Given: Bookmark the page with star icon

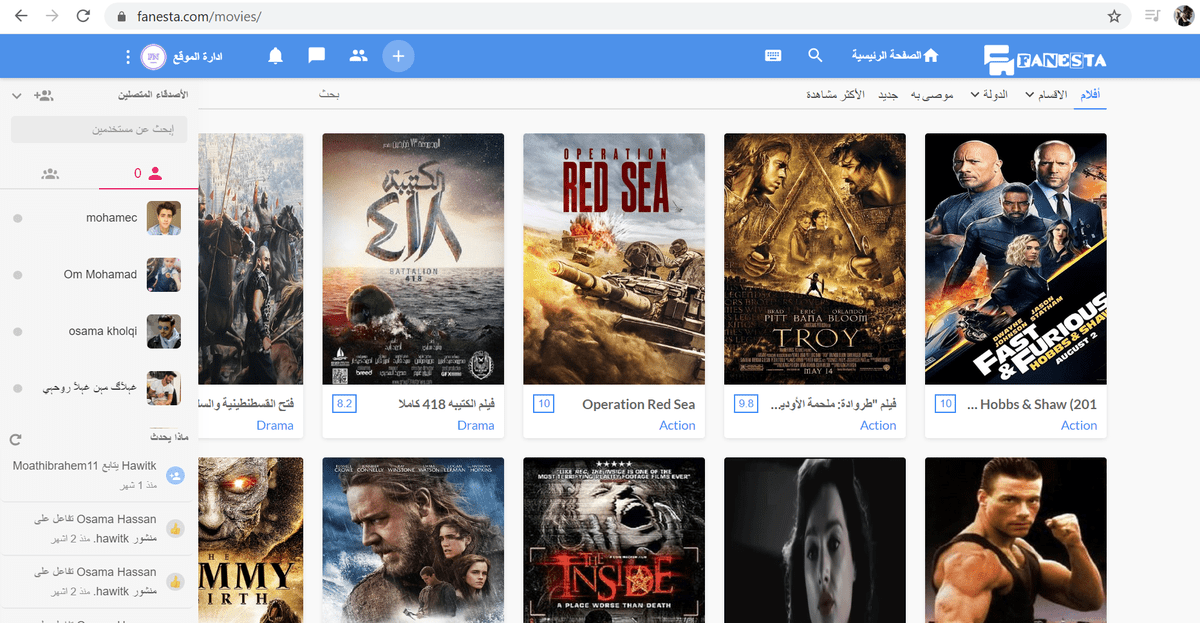Looking at the screenshot, I should point(1114,17).
